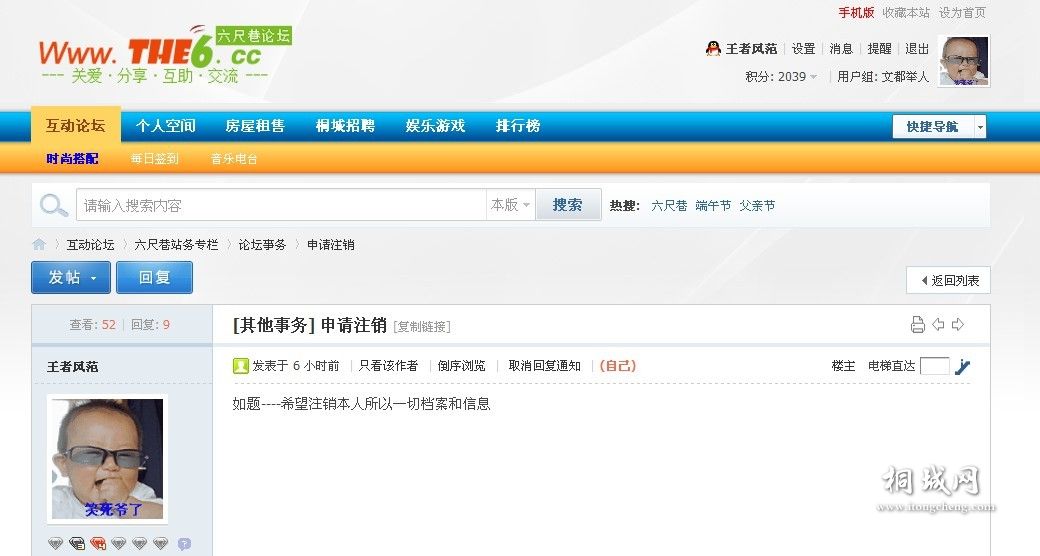The height and width of the screenshot is (556, 1040).
Task: Click the QQ penguin icon
Action: pyautogui.click(x=713, y=48)
